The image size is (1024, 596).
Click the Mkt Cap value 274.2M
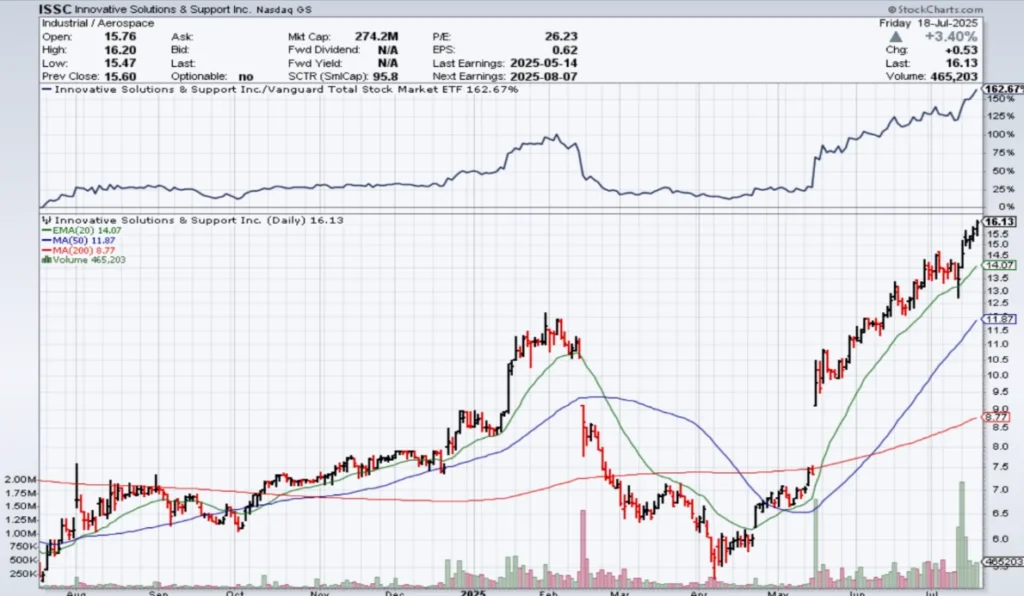coord(376,37)
